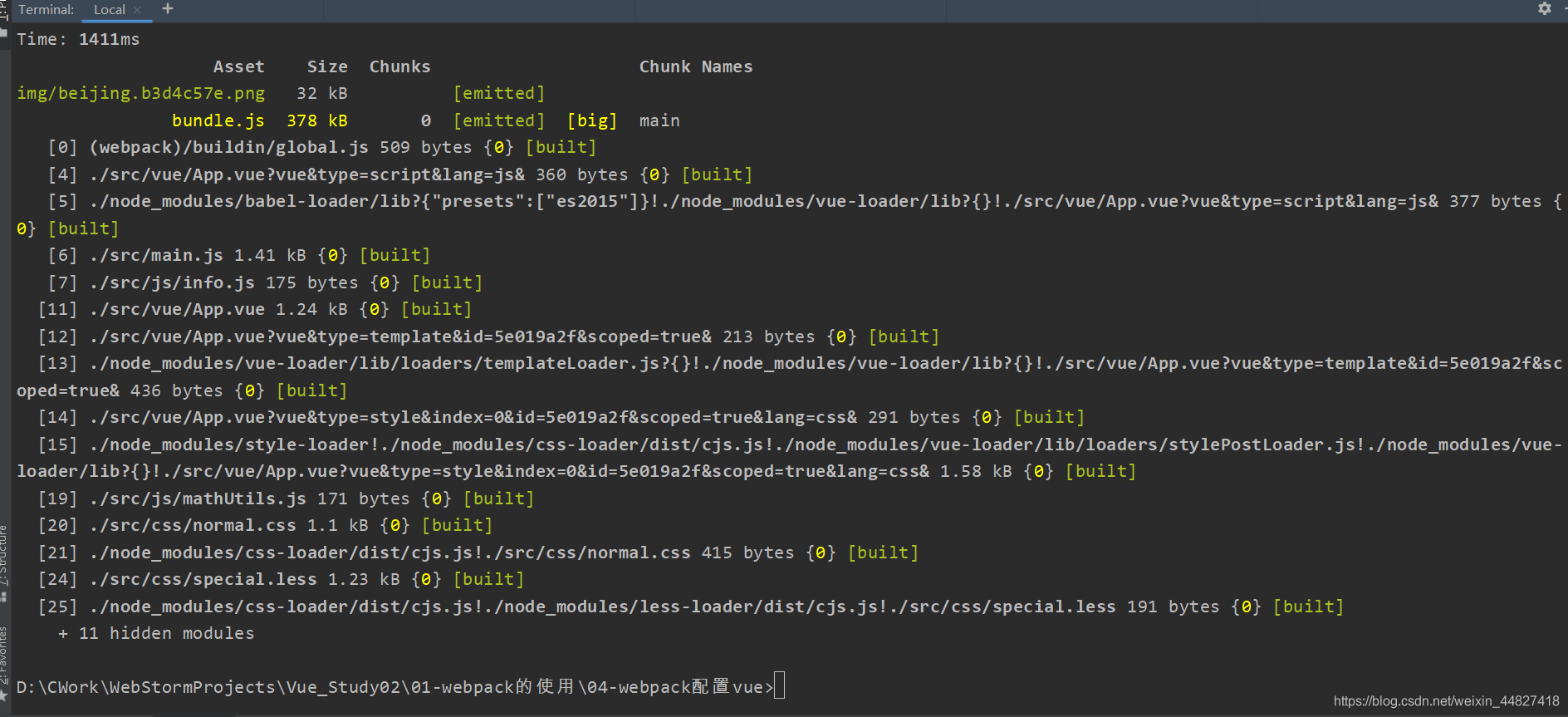The image size is (1568, 717).
Task: Click the Terminal: panel label
Action: (x=47, y=10)
